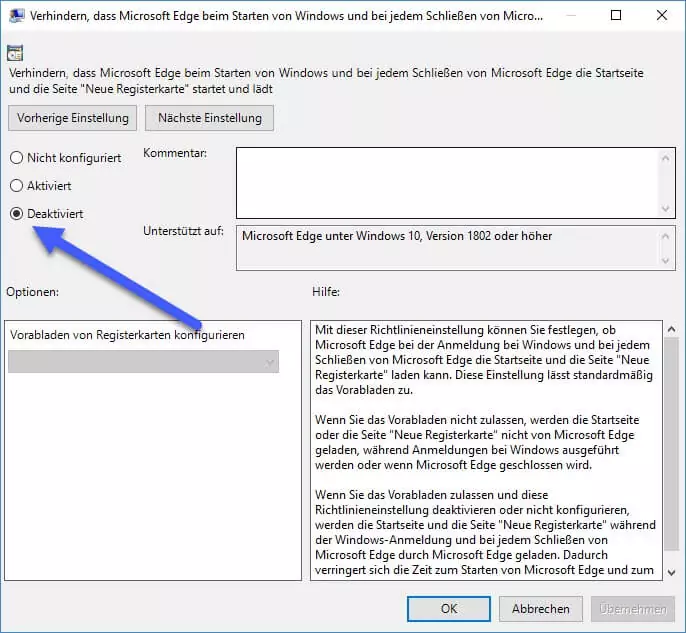Maximize the policy settings window
The height and width of the screenshot is (633, 686).
(615, 16)
